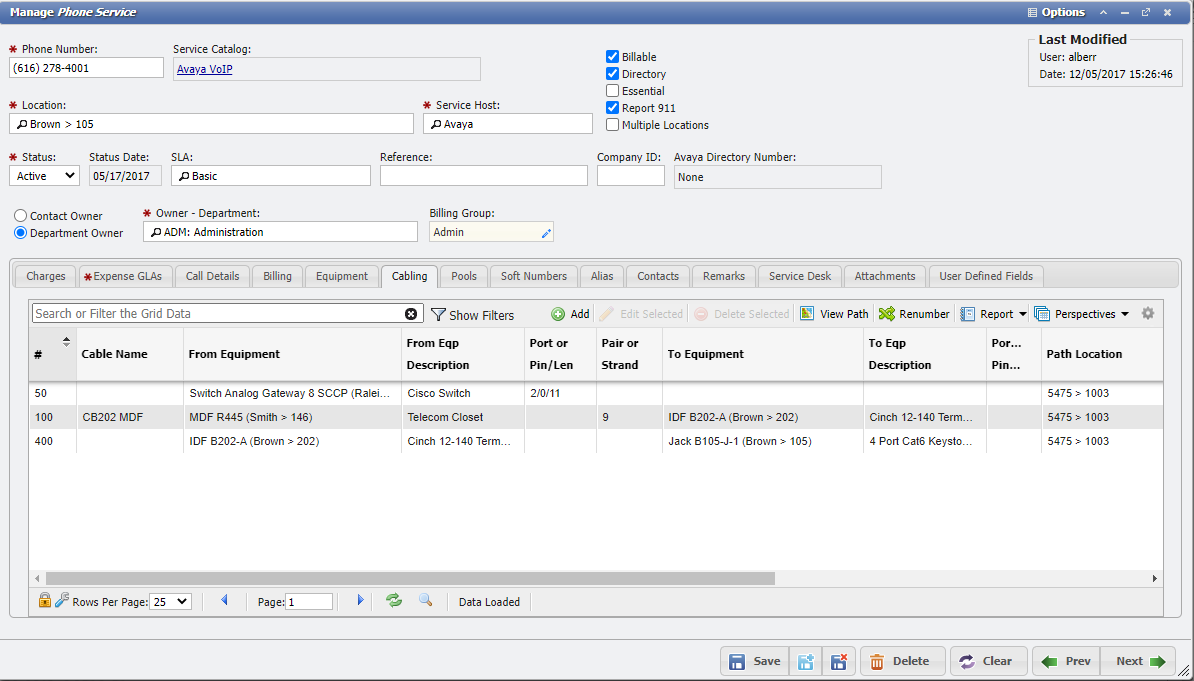Click the save-and-close icon with the red X
This screenshot has height=681, width=1194.
click(838, 661)
